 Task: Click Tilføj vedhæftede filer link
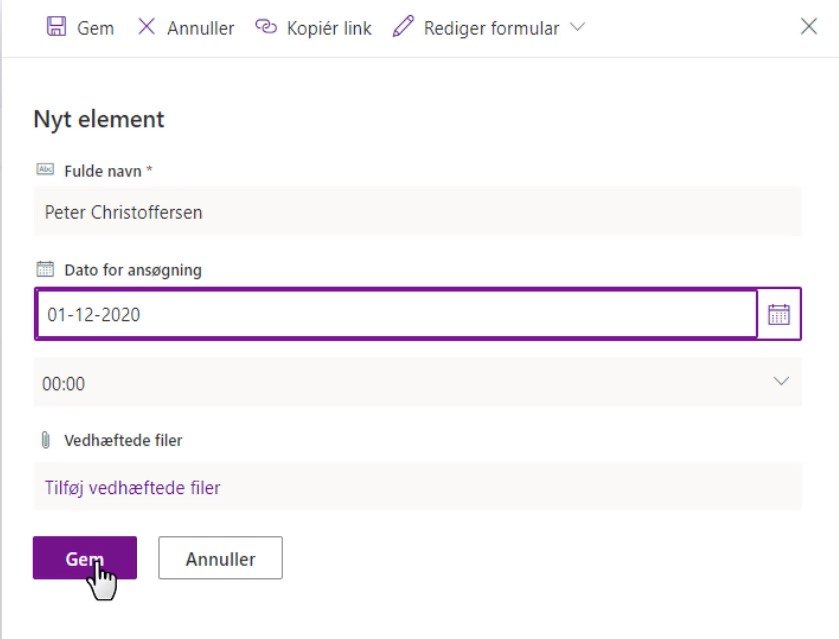click(x=132, y=488)
